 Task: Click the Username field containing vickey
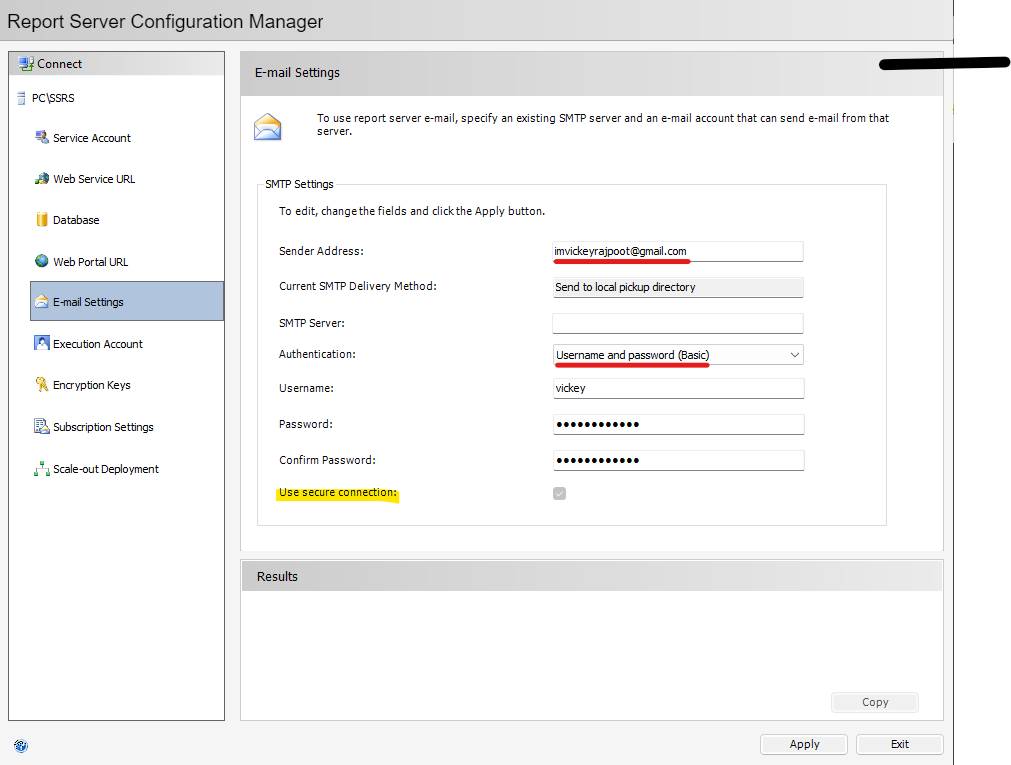point(678,388)
